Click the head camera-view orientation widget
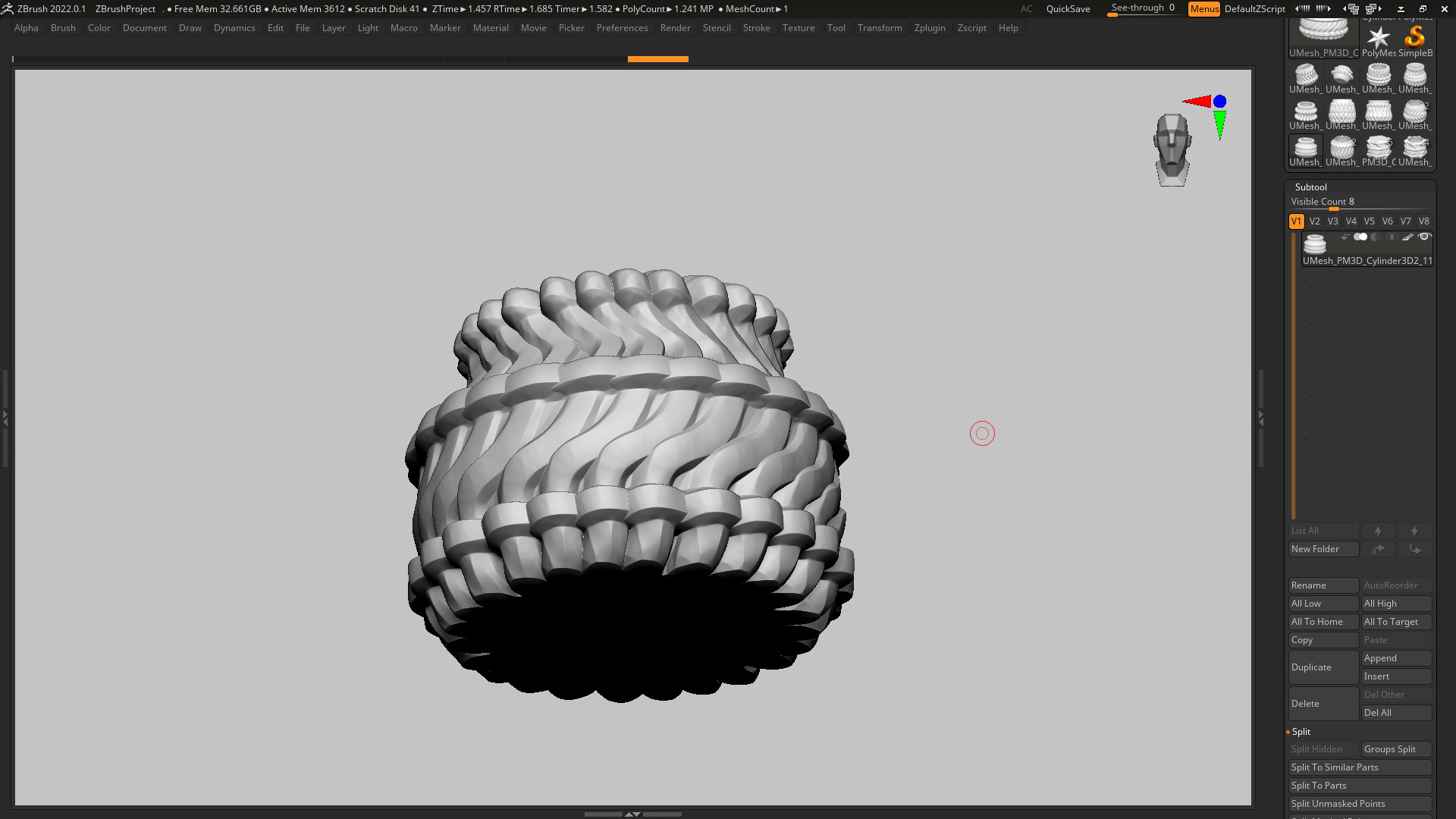The height and width of the screenshot is (819, 1456). click(x=1172, y=149)
